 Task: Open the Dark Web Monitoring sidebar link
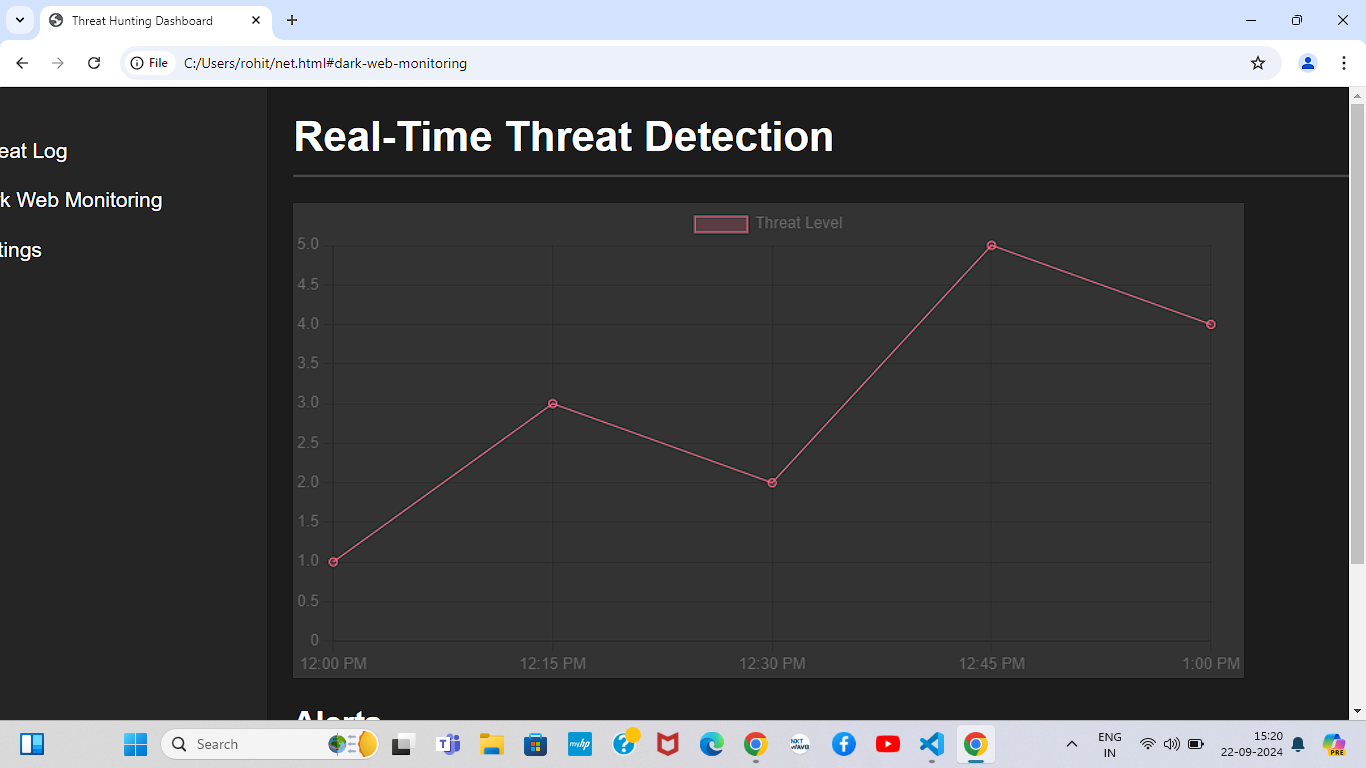coord(81,200)
